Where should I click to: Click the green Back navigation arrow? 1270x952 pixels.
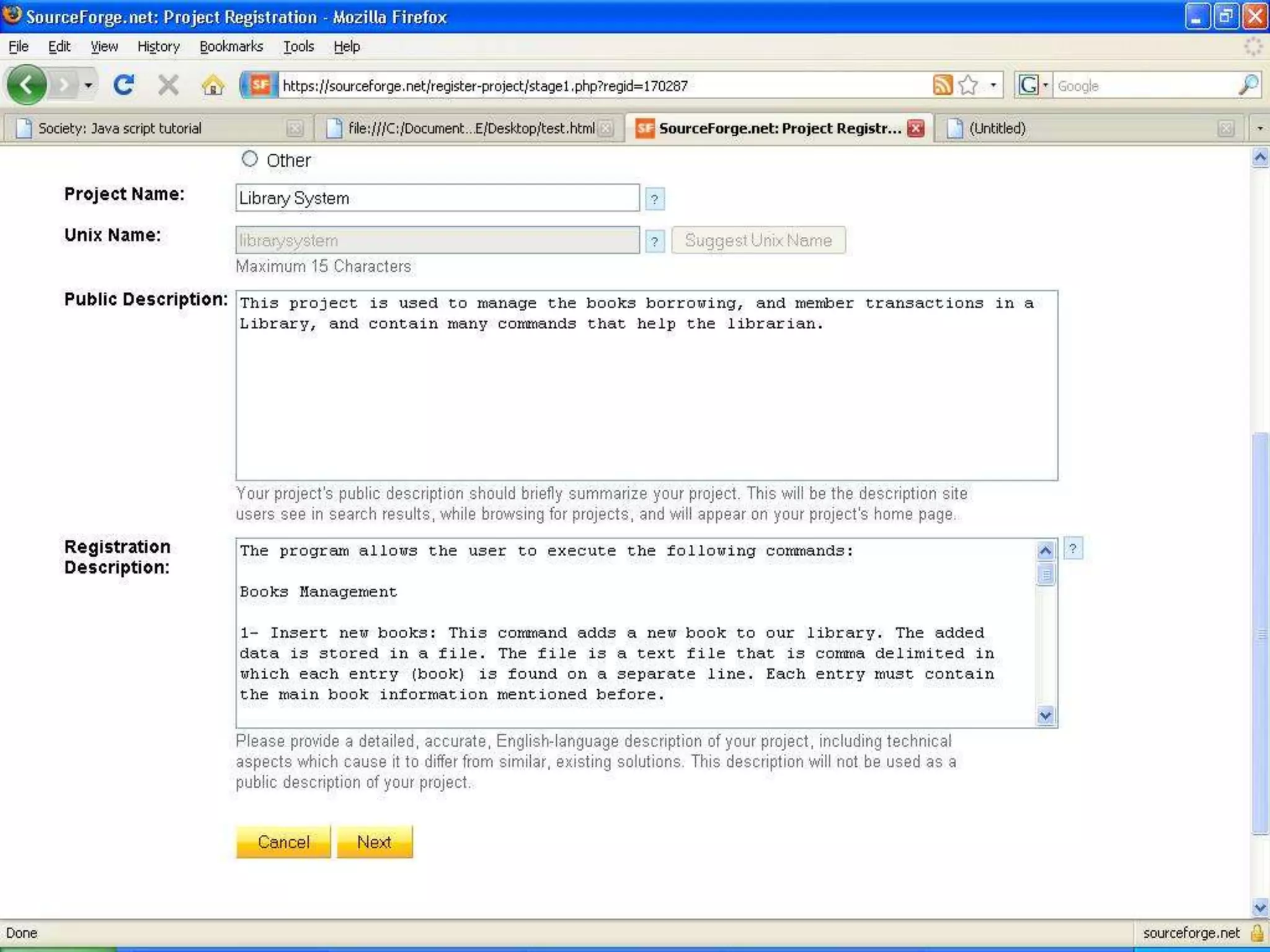tap(27, 85)
